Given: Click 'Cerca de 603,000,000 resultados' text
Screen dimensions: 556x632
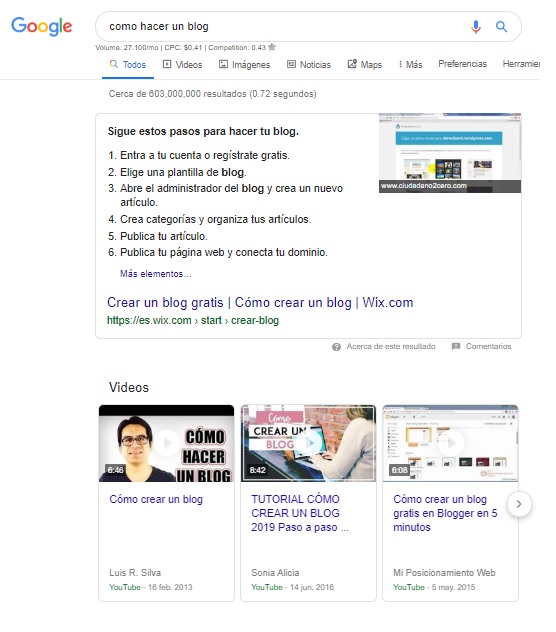Looking at the screenshot, I should click(212, 94).
